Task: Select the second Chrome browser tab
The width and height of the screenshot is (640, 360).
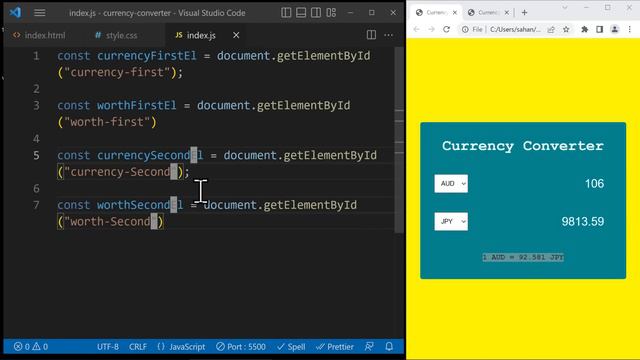Action: pos(488,13)
